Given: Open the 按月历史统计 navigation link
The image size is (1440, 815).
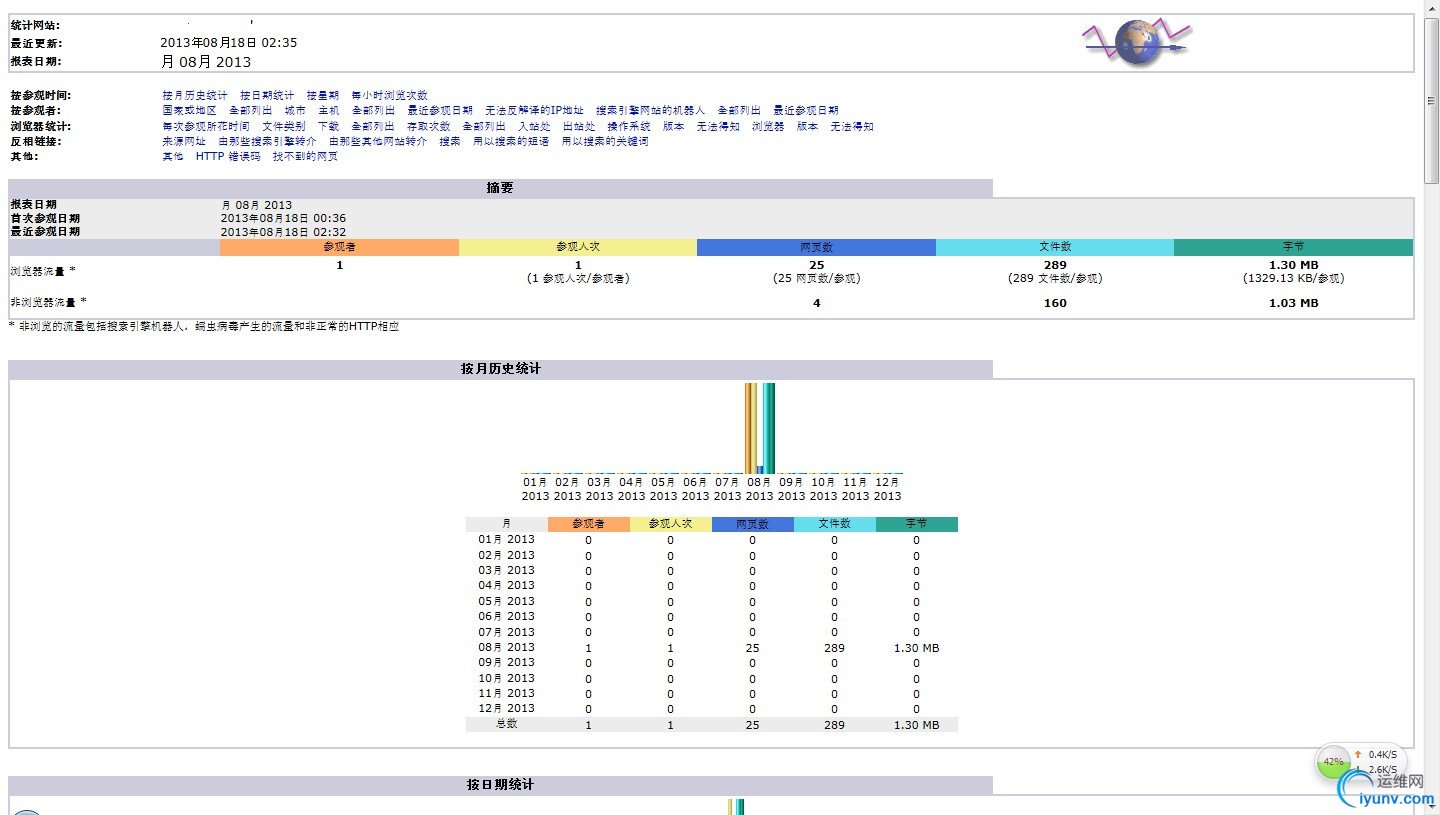Looking at the screenshot, I should [x=195, y=96].
